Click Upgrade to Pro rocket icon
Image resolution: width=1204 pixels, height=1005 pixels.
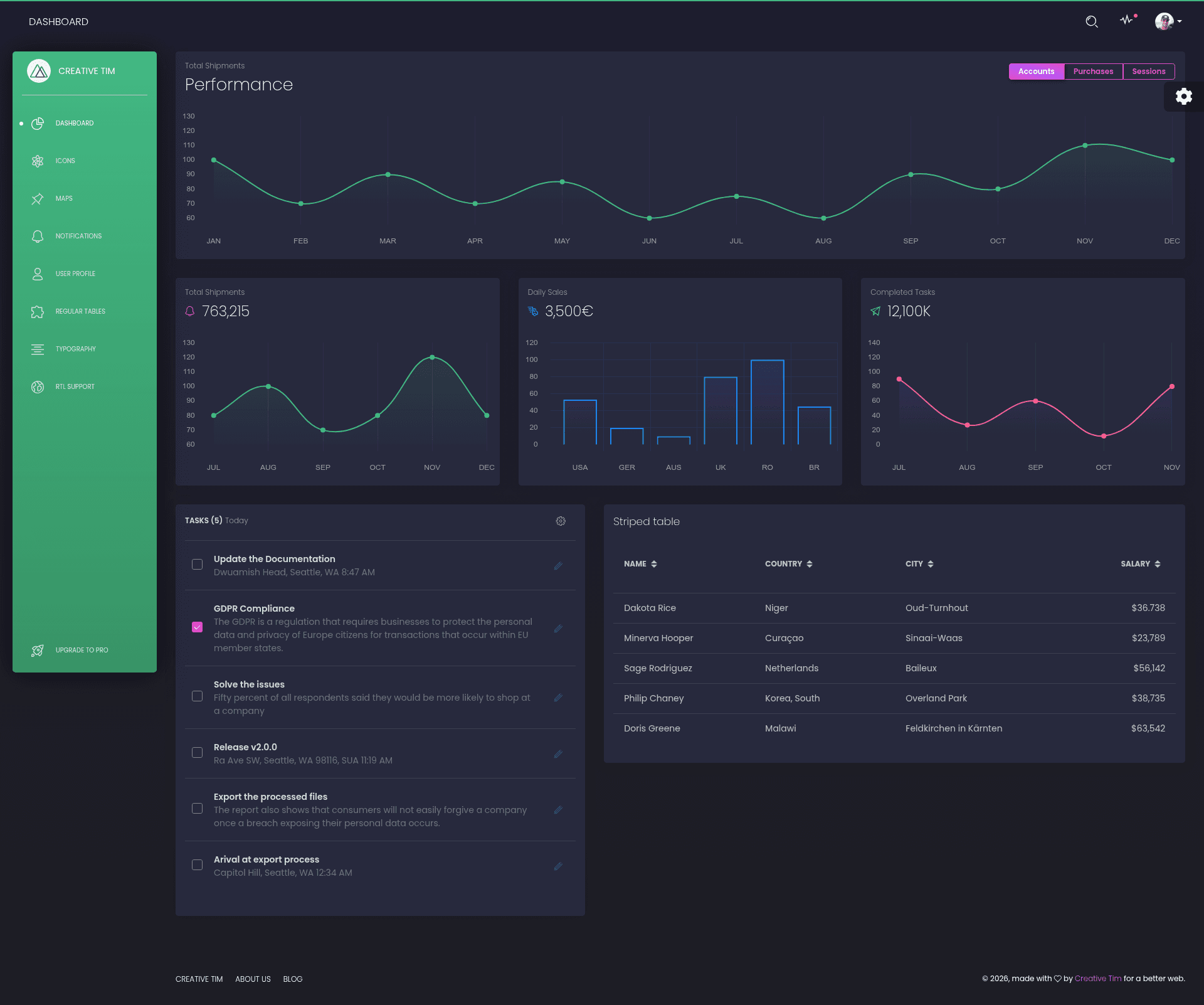pos(38,651)
